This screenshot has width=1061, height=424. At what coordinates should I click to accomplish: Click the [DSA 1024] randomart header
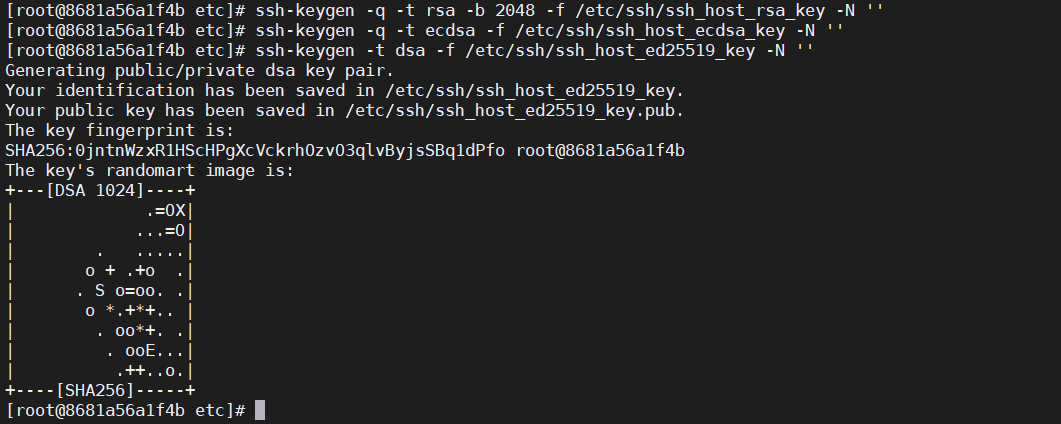(x=95, y=191)
